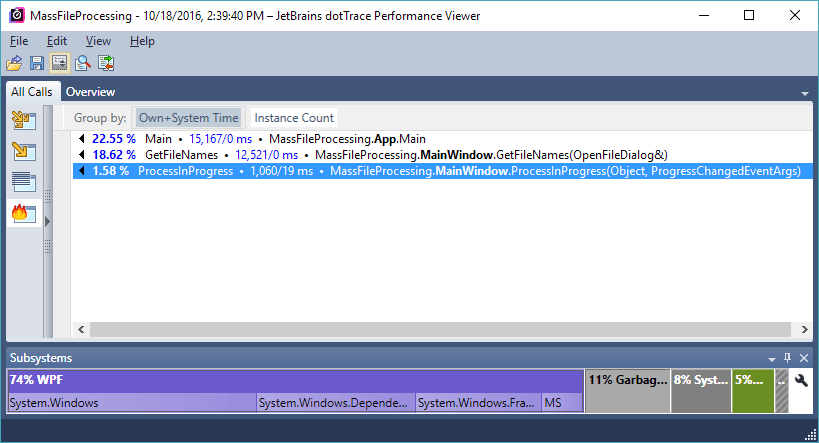
Task: Click the Subsystems panel title
Action: pos(41,358)
